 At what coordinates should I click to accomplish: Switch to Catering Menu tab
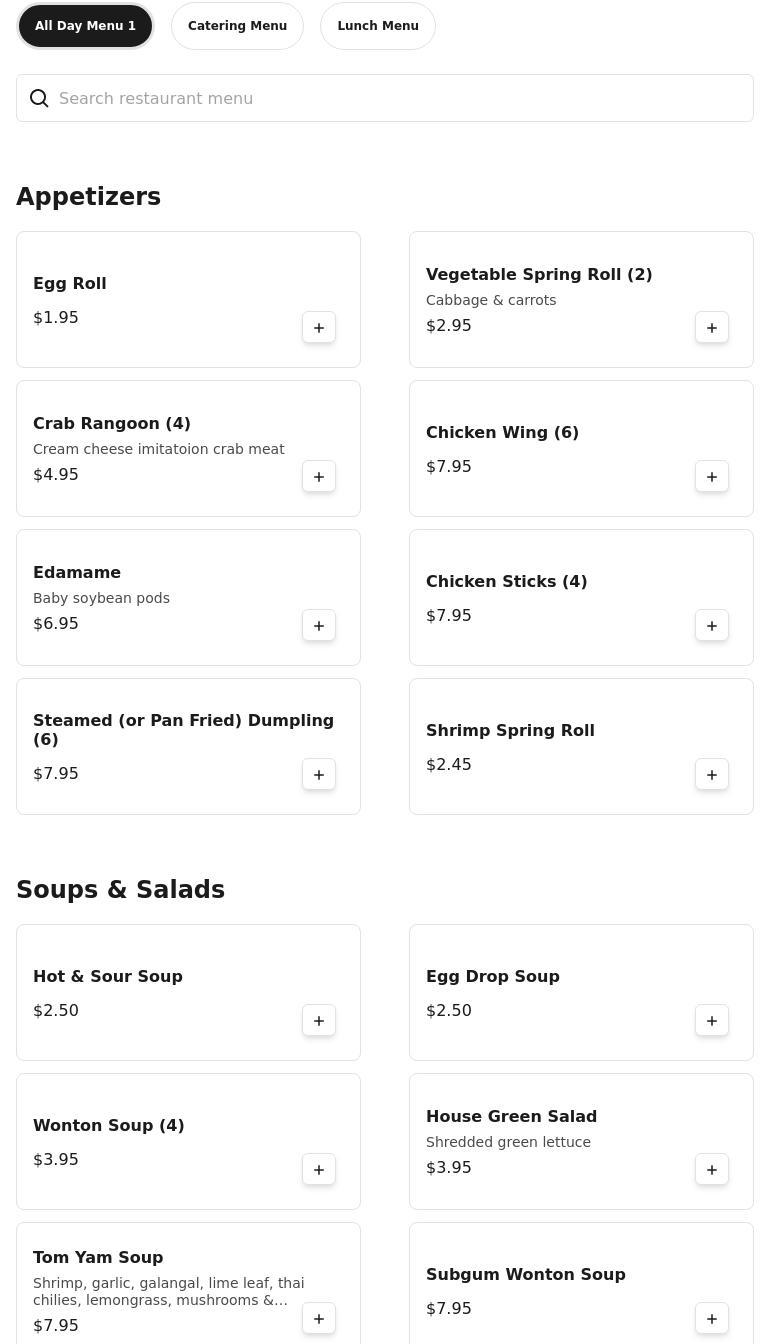[237, 26]
